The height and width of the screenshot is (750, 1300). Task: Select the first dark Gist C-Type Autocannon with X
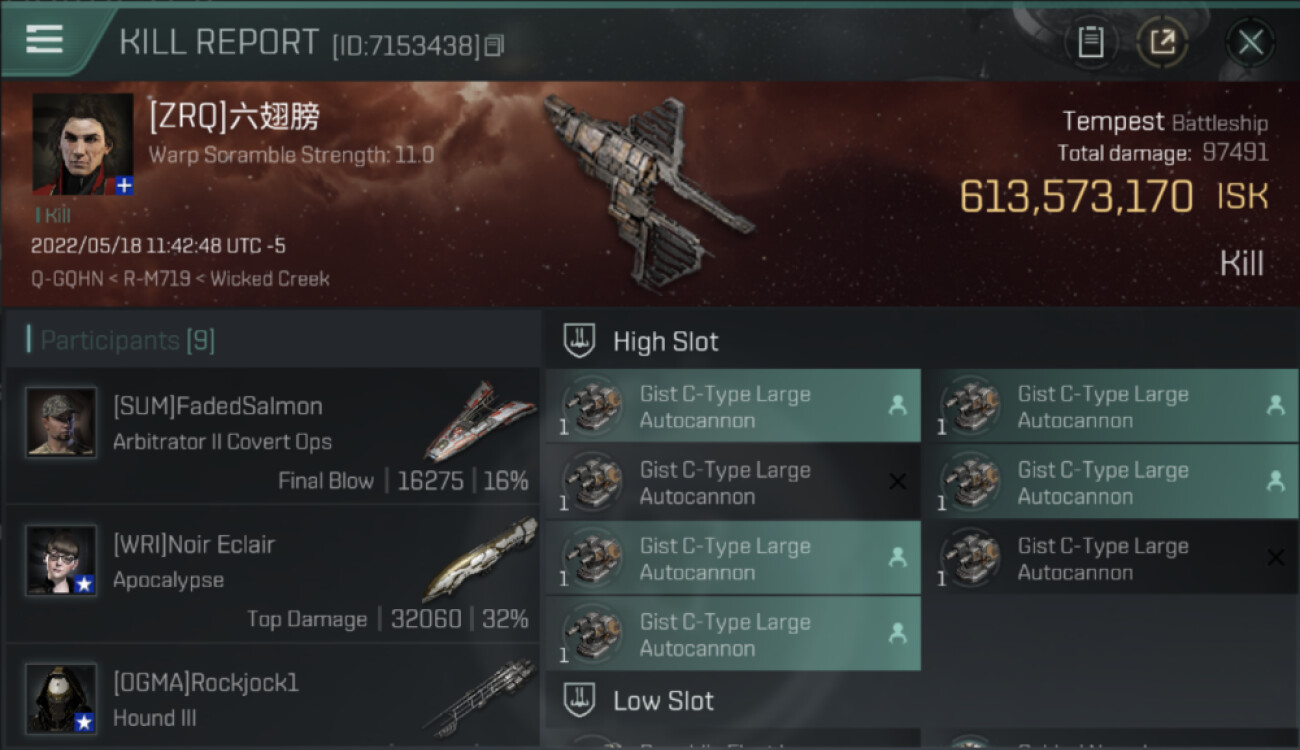tap(734, 483)
